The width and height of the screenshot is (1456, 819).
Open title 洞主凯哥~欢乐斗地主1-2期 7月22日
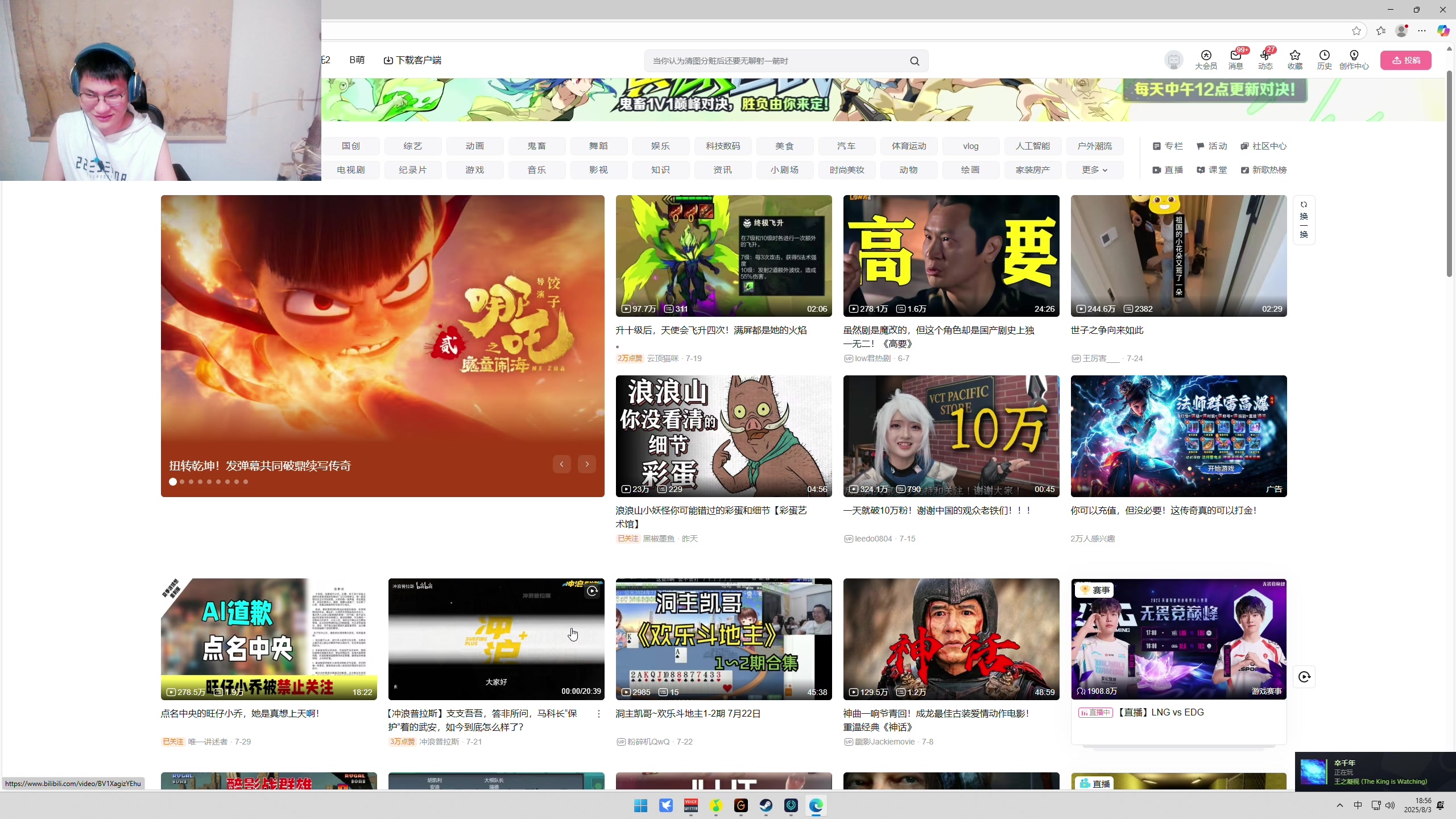[688, 714]
